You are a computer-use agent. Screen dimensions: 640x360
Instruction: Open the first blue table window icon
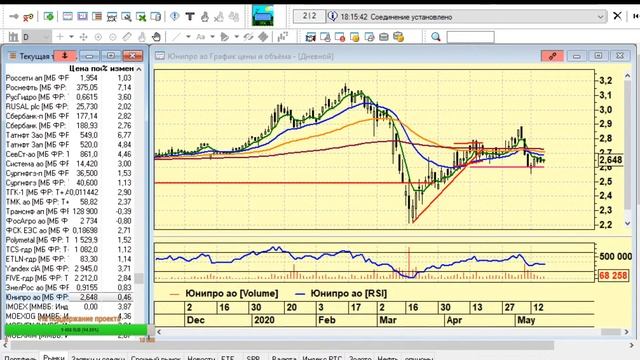click(67, 17)
